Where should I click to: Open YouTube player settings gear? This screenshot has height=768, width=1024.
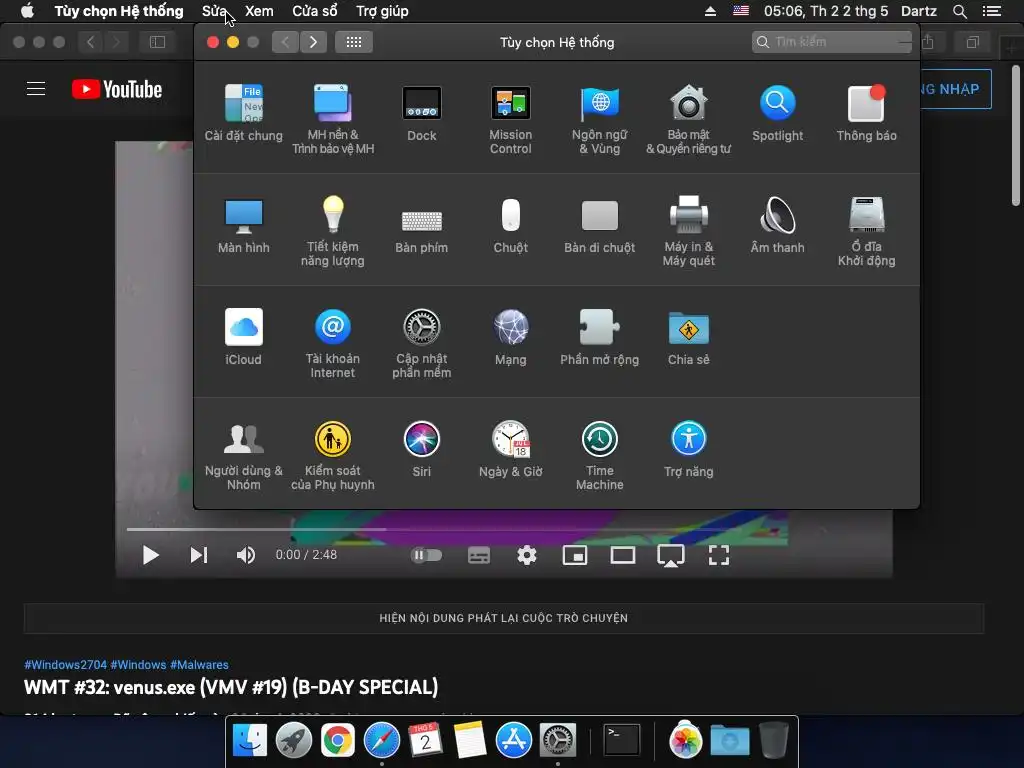tap(527, 555)
